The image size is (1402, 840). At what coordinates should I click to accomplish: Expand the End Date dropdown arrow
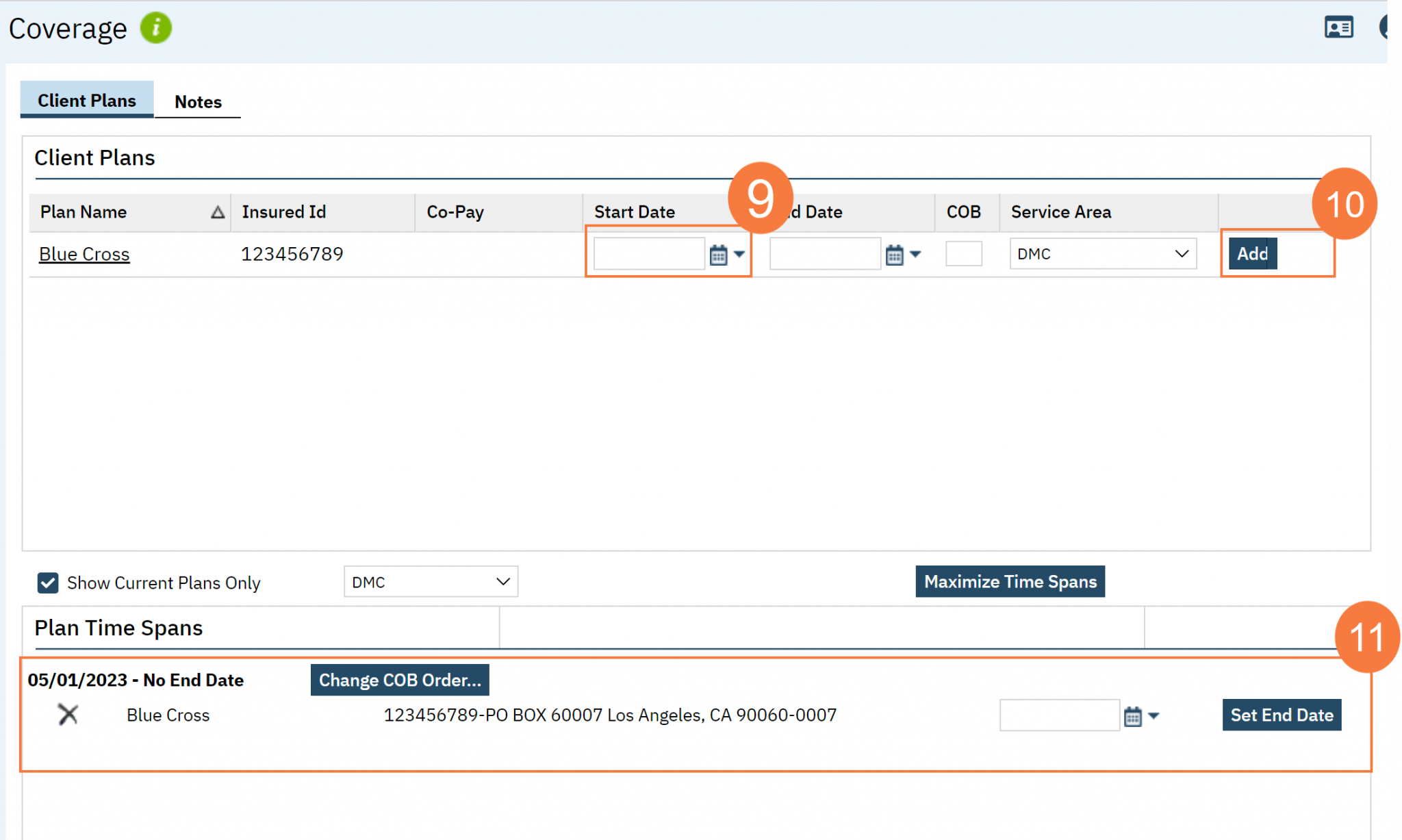click(x=915, y=254)
